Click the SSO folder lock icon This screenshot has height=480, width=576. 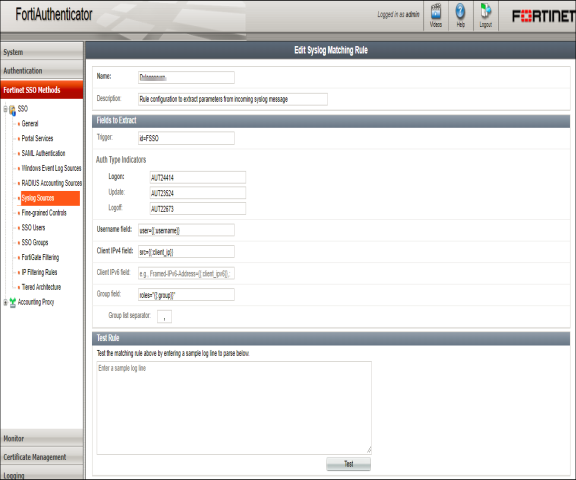click(12, 109)
